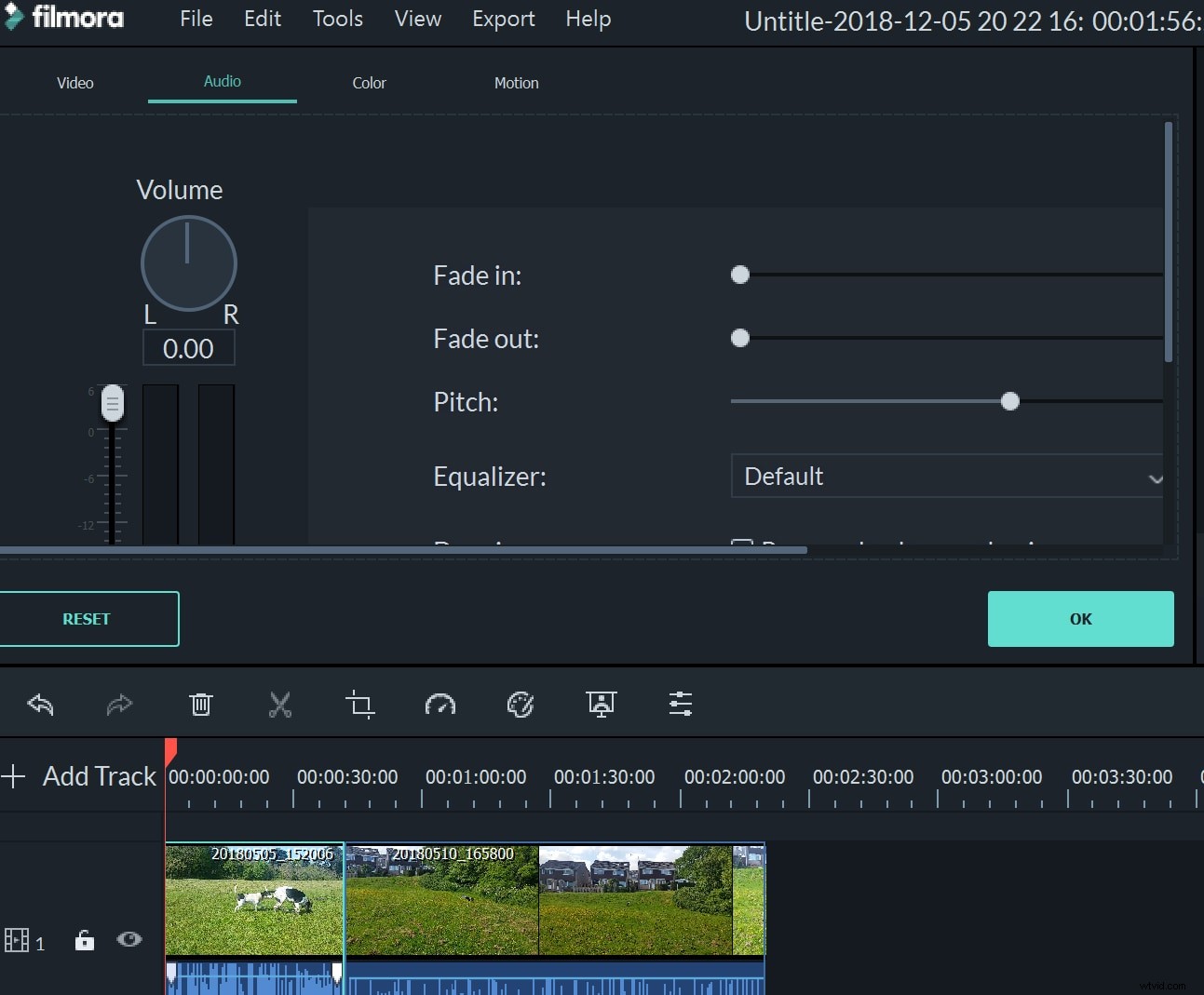Open the Crop tool icon
Image resolution: width=1204 pixels, height=995 pixels.
pyautogui.click(x=360, y=704)
